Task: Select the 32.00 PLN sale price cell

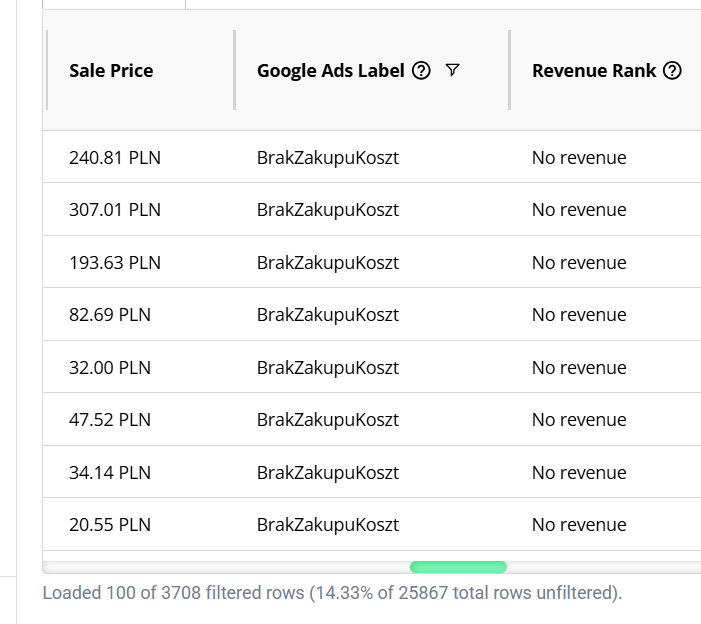Action: [110, 368]
